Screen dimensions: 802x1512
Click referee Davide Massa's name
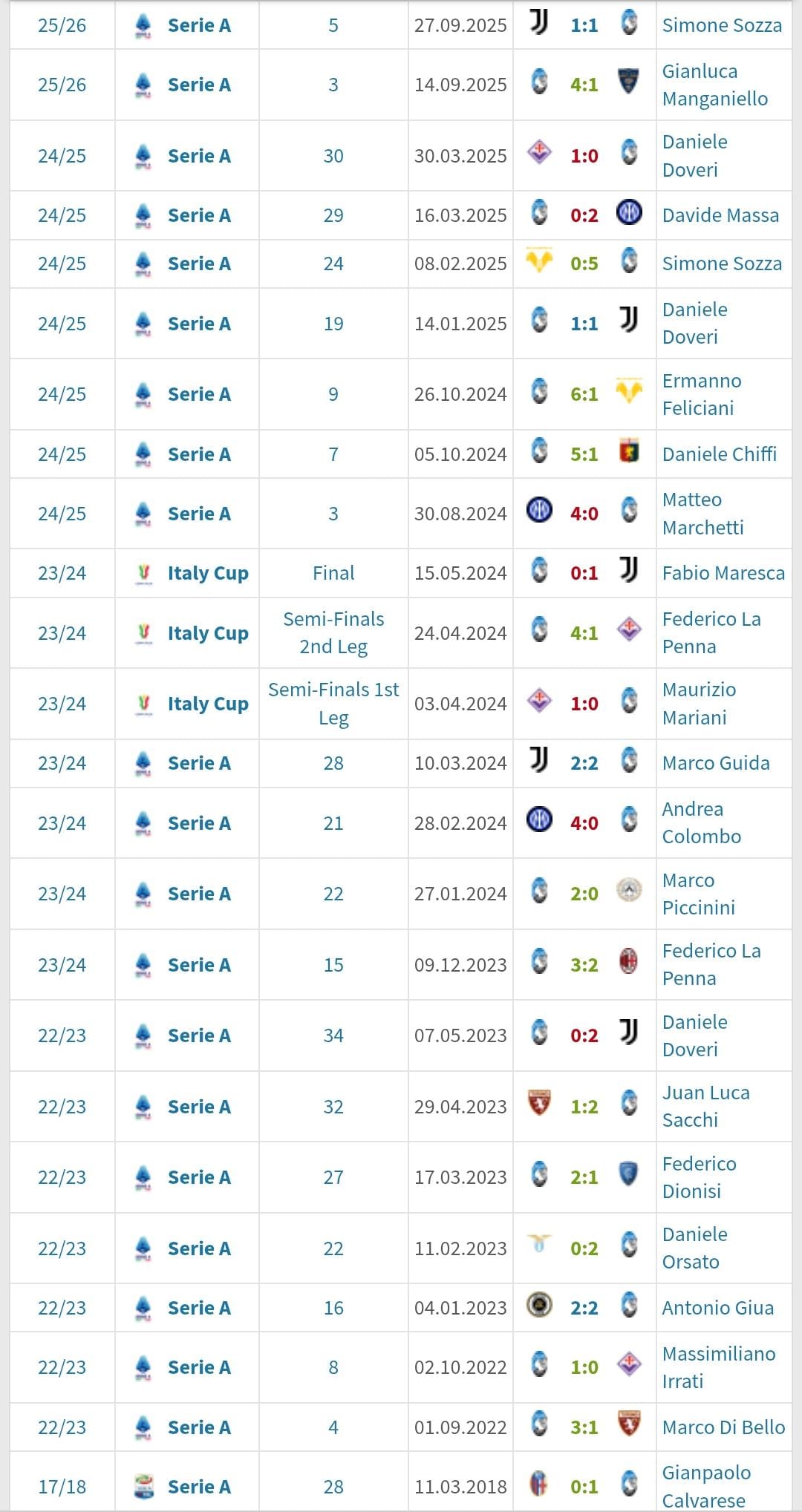click(720, 215)
